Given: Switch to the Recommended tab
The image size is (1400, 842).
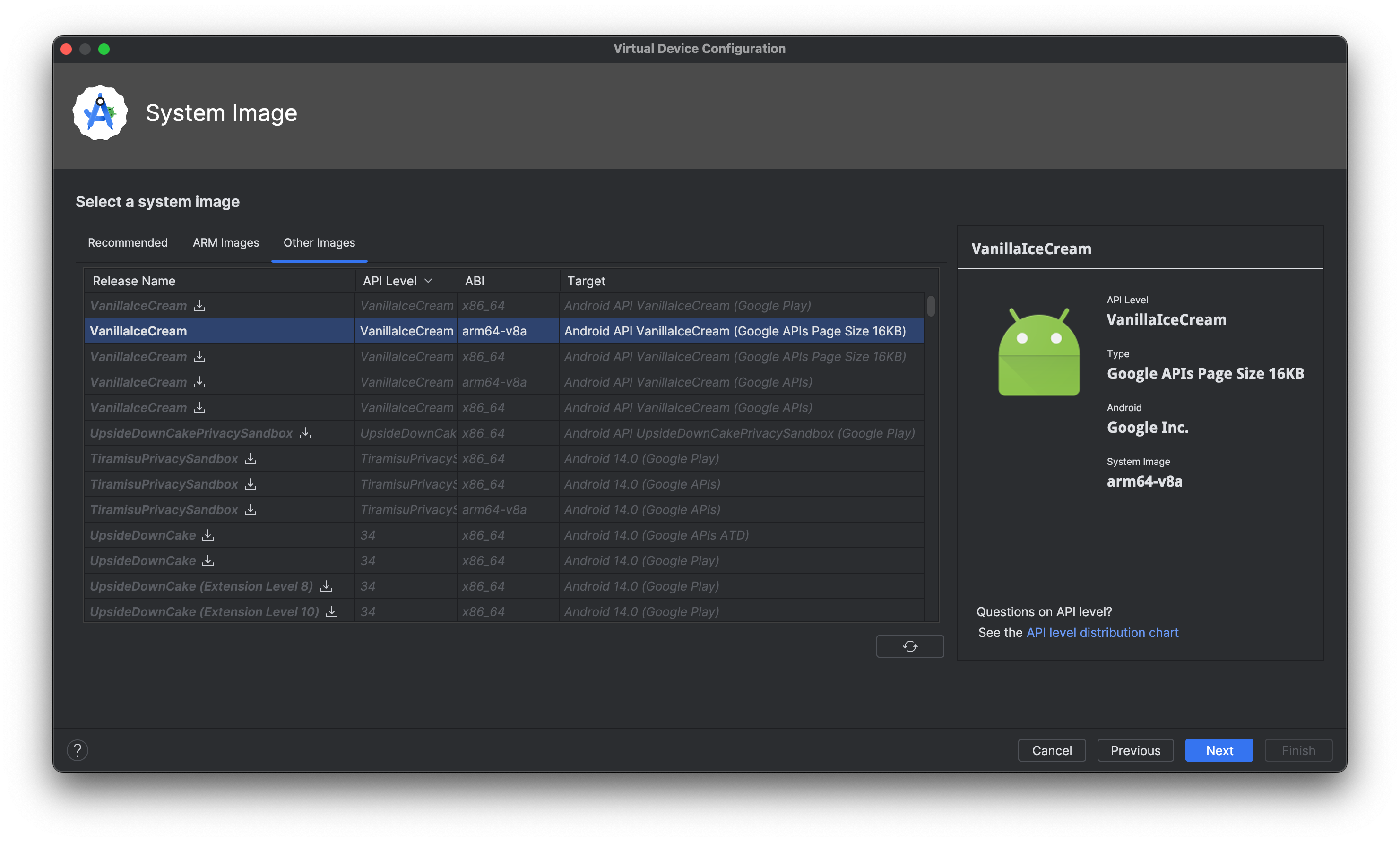Looking at the screenshot, I should (128, 242).
